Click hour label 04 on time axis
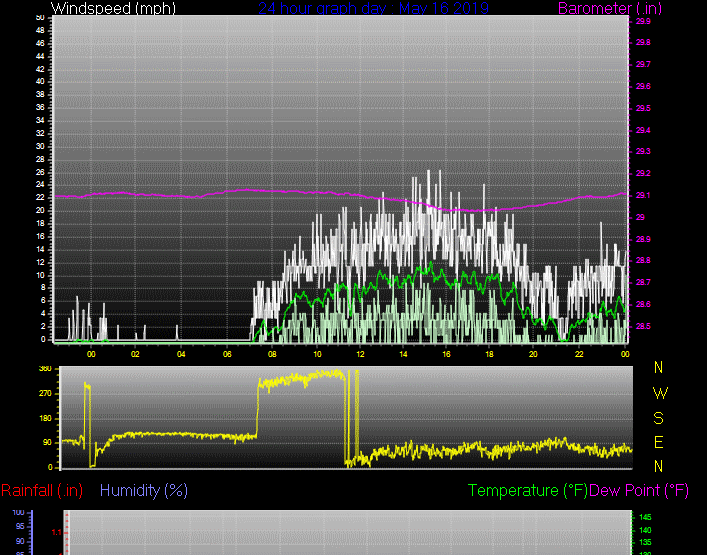 181,354
